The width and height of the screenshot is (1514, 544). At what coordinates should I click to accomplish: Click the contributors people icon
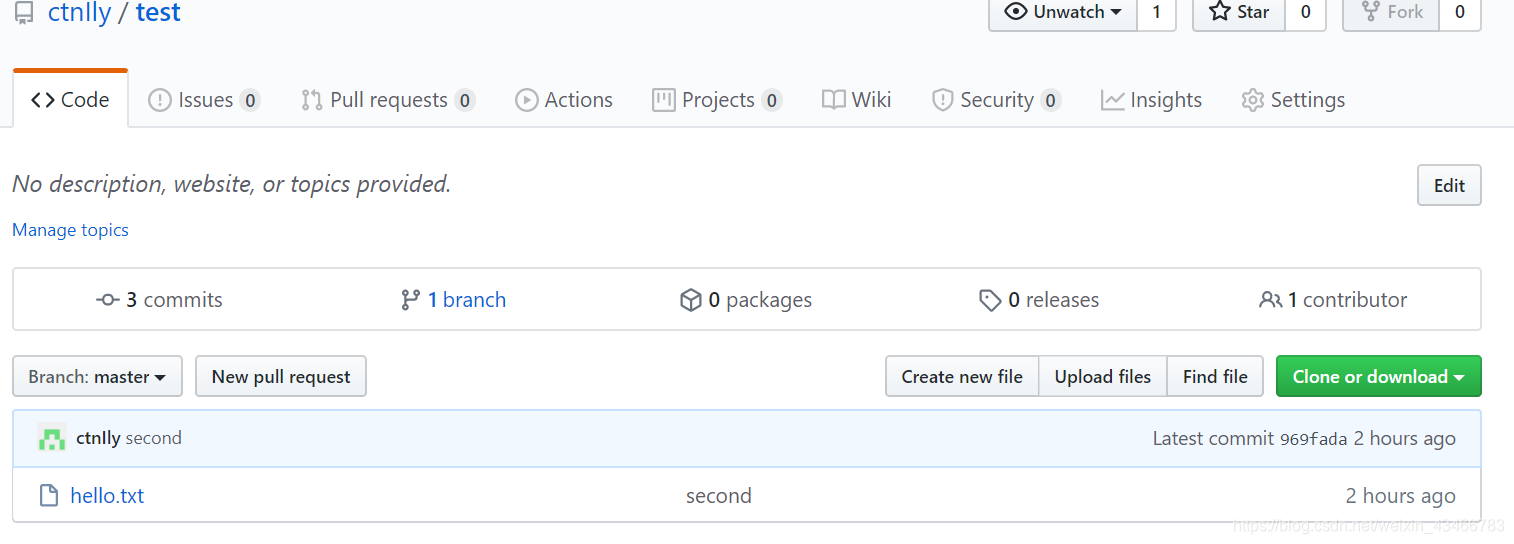point(1270,300)
